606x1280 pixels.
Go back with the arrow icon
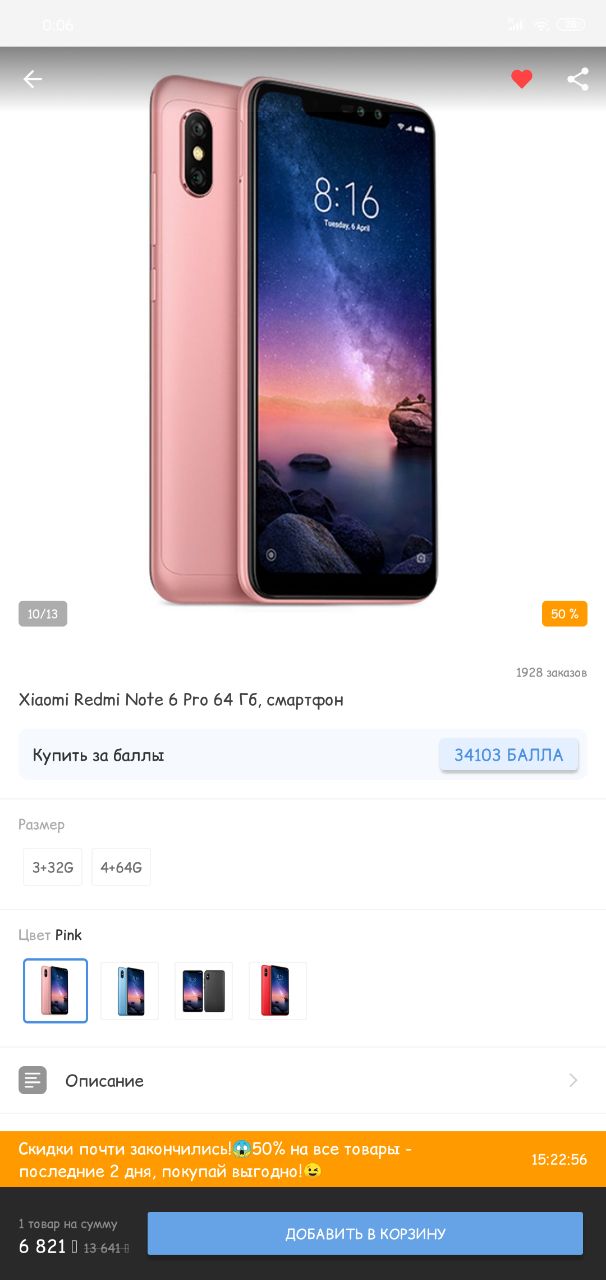[x=33, y=79]
